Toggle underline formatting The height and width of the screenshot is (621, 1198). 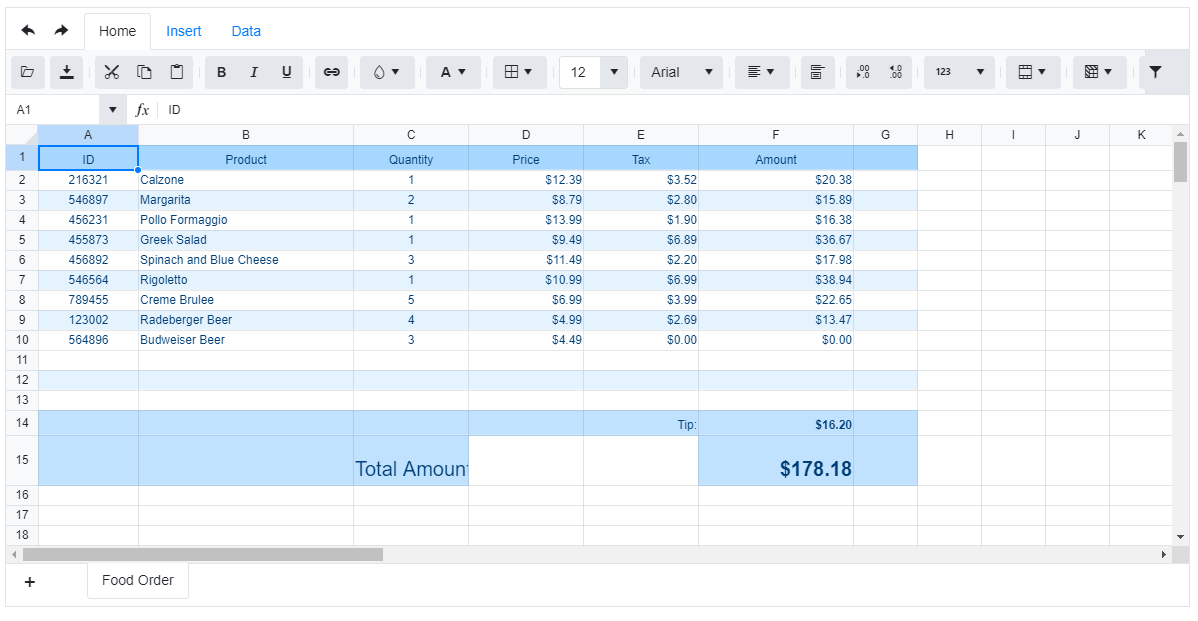coord(287,72)
